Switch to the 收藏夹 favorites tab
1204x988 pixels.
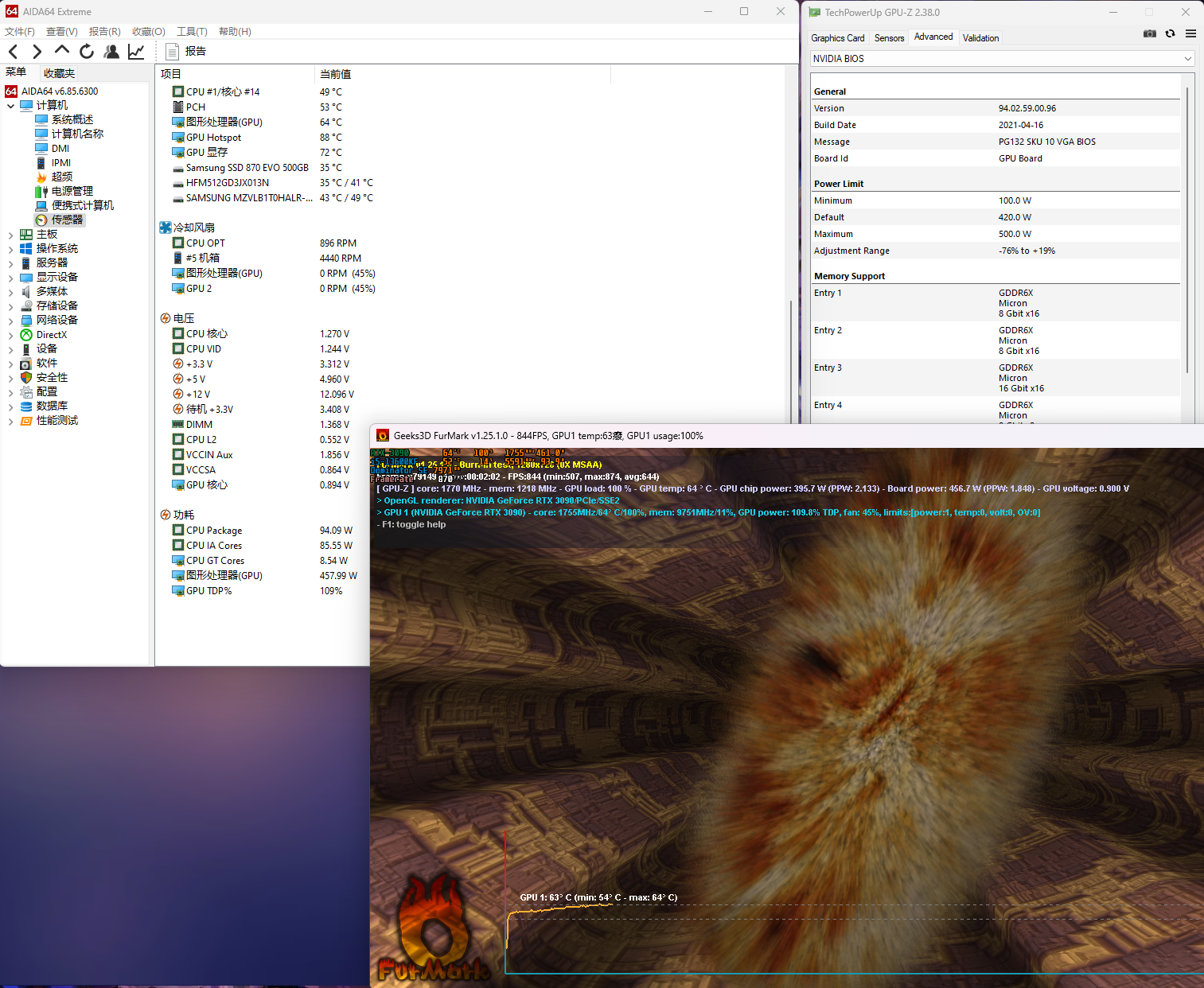59,73
